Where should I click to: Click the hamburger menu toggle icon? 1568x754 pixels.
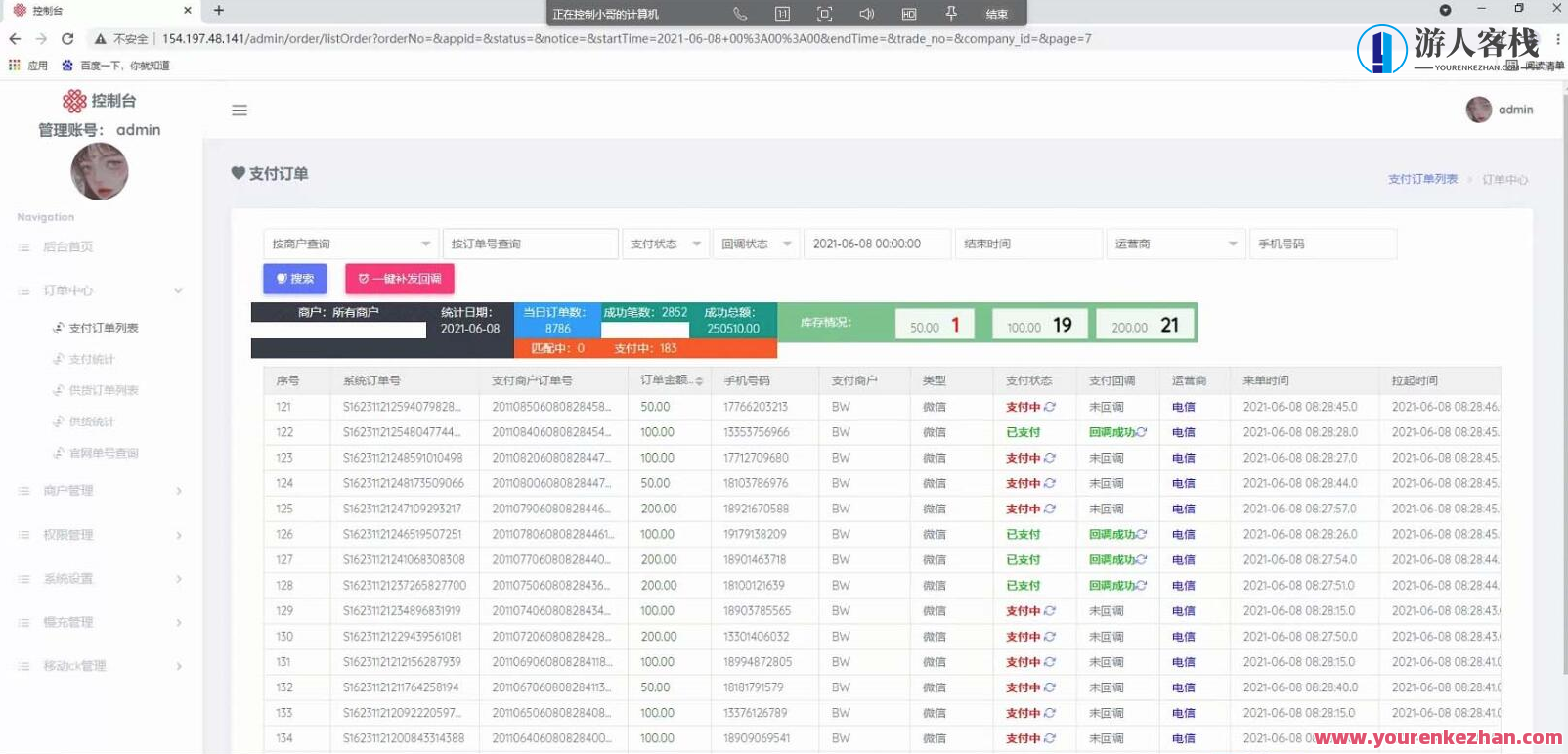coord(240,111)
